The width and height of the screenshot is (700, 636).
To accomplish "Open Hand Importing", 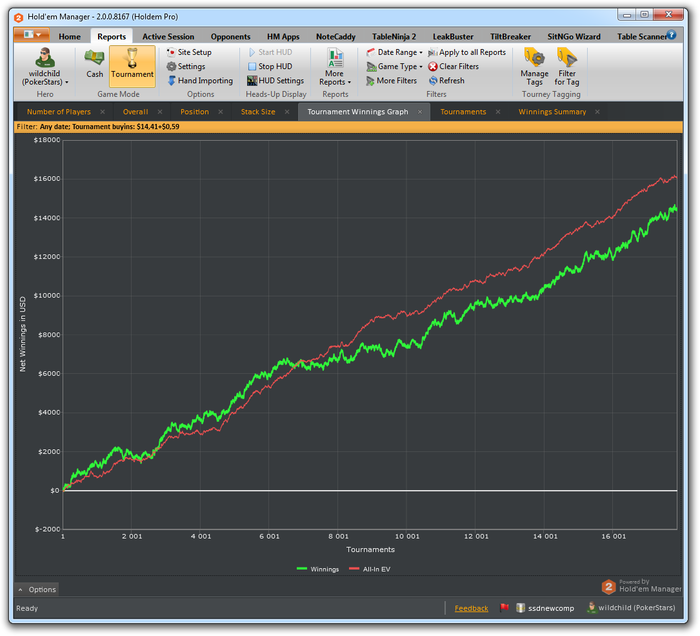I will tap(200, 81).
